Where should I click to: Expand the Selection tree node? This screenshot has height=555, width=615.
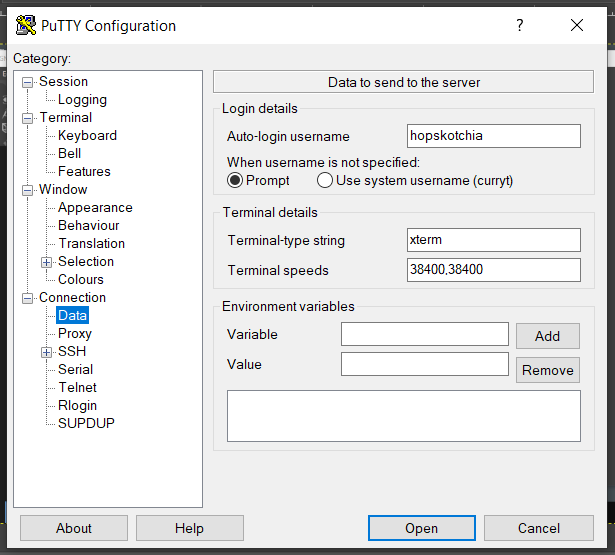click(46, 262)
